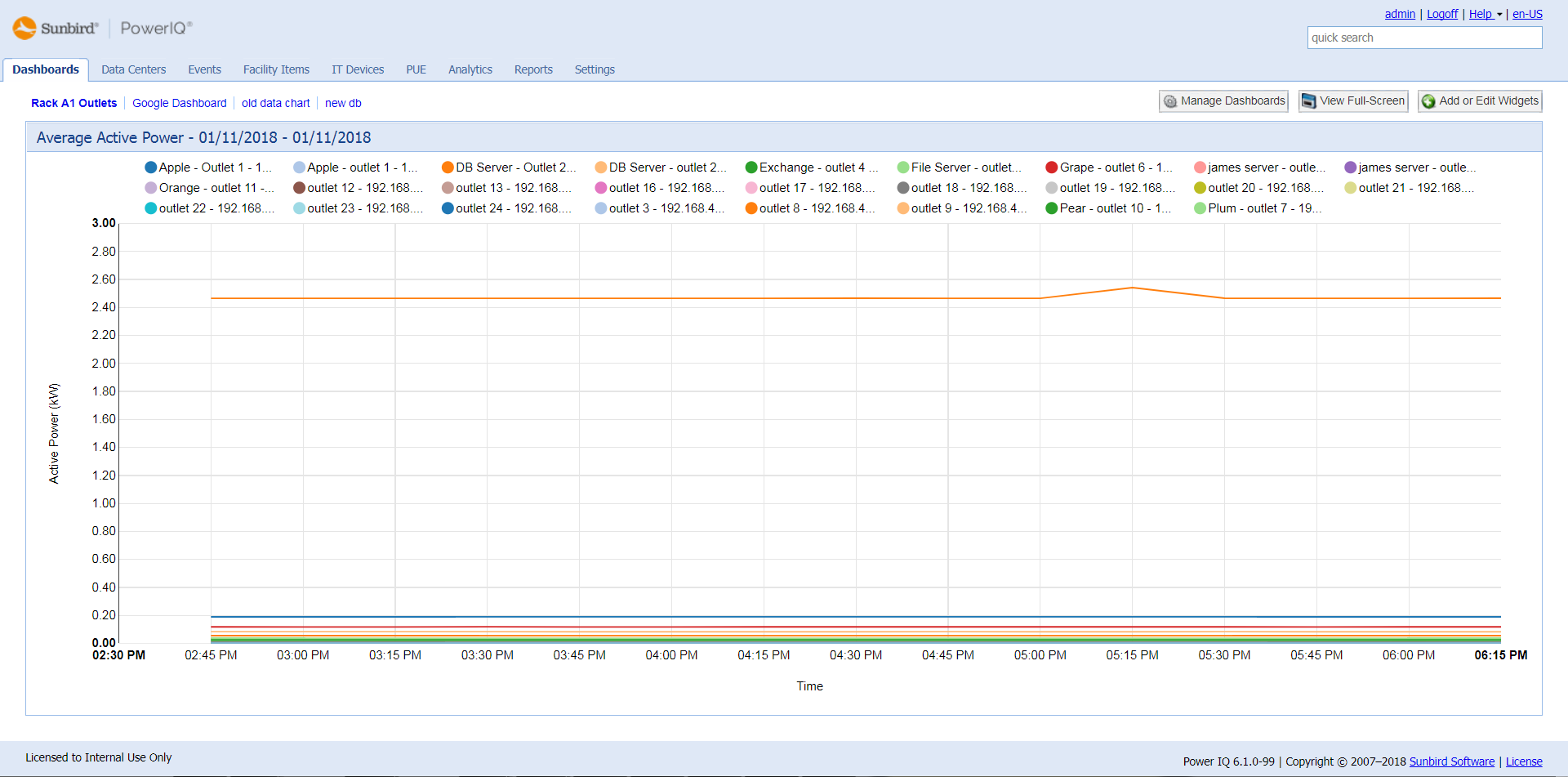Open the en-US language selector

(1527, 14)
